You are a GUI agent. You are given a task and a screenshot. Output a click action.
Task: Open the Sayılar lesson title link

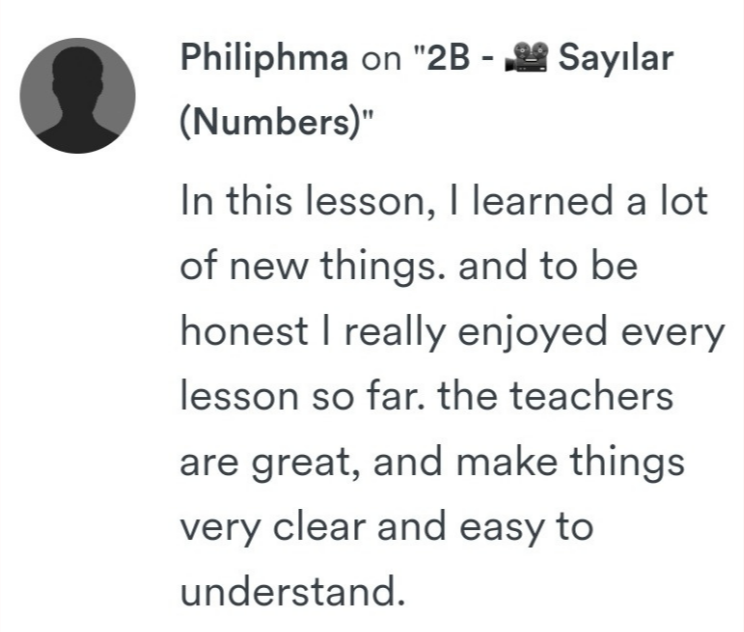(x=615, y=58)
